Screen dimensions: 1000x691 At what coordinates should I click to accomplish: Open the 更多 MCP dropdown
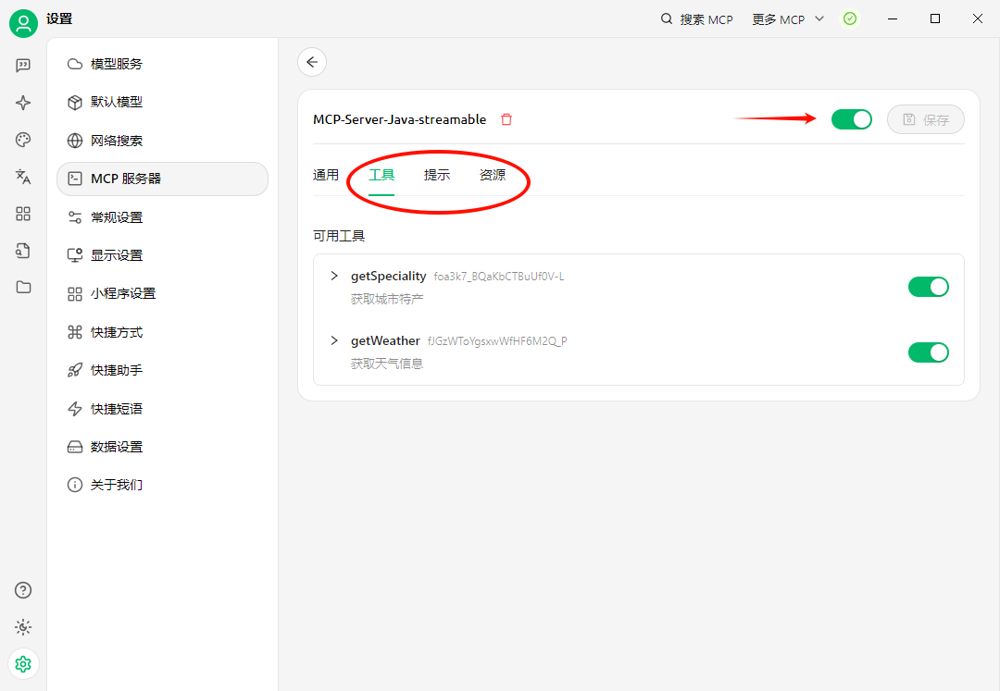coord(788,19)
